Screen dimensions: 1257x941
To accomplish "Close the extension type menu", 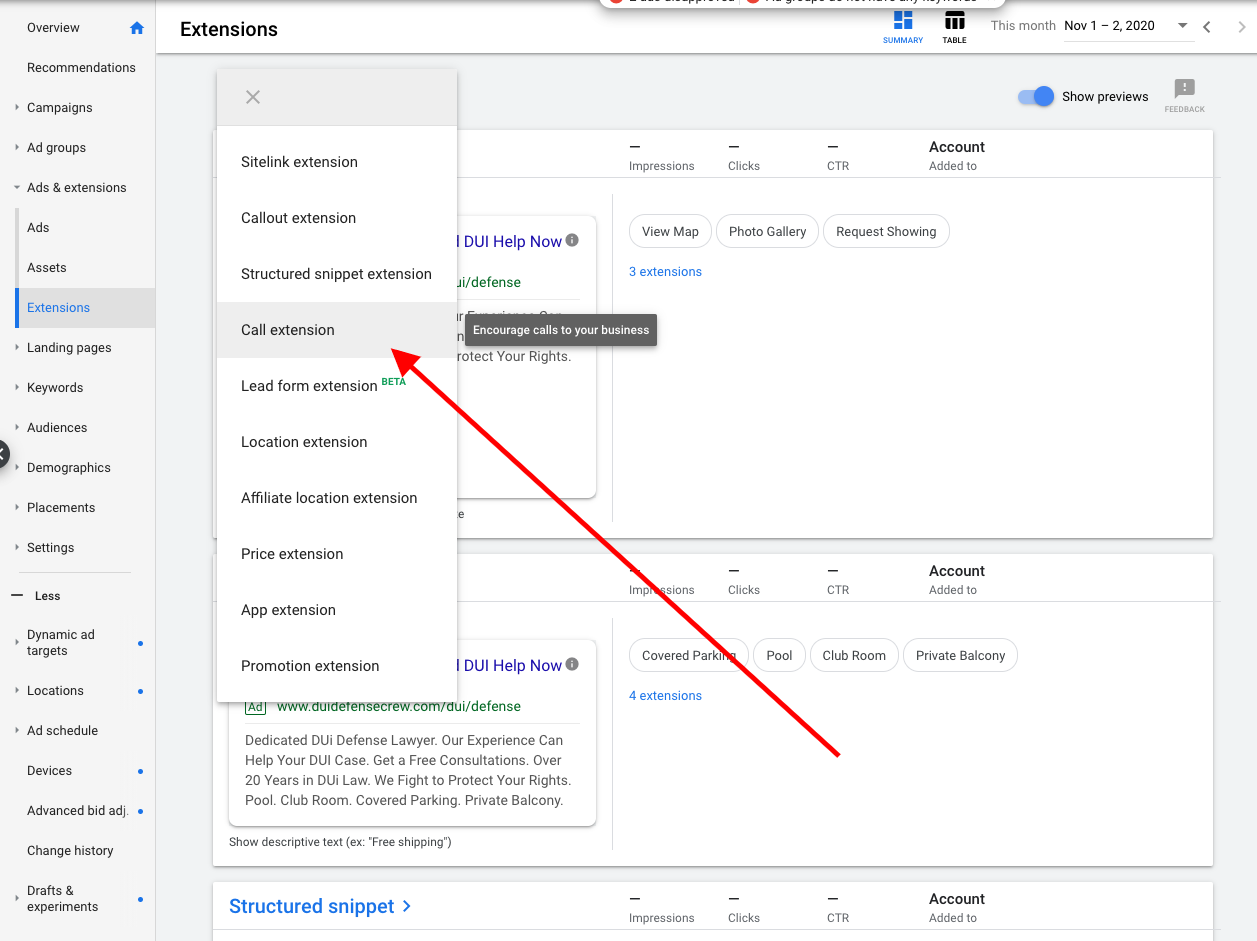I will click(x=253, y=97).
